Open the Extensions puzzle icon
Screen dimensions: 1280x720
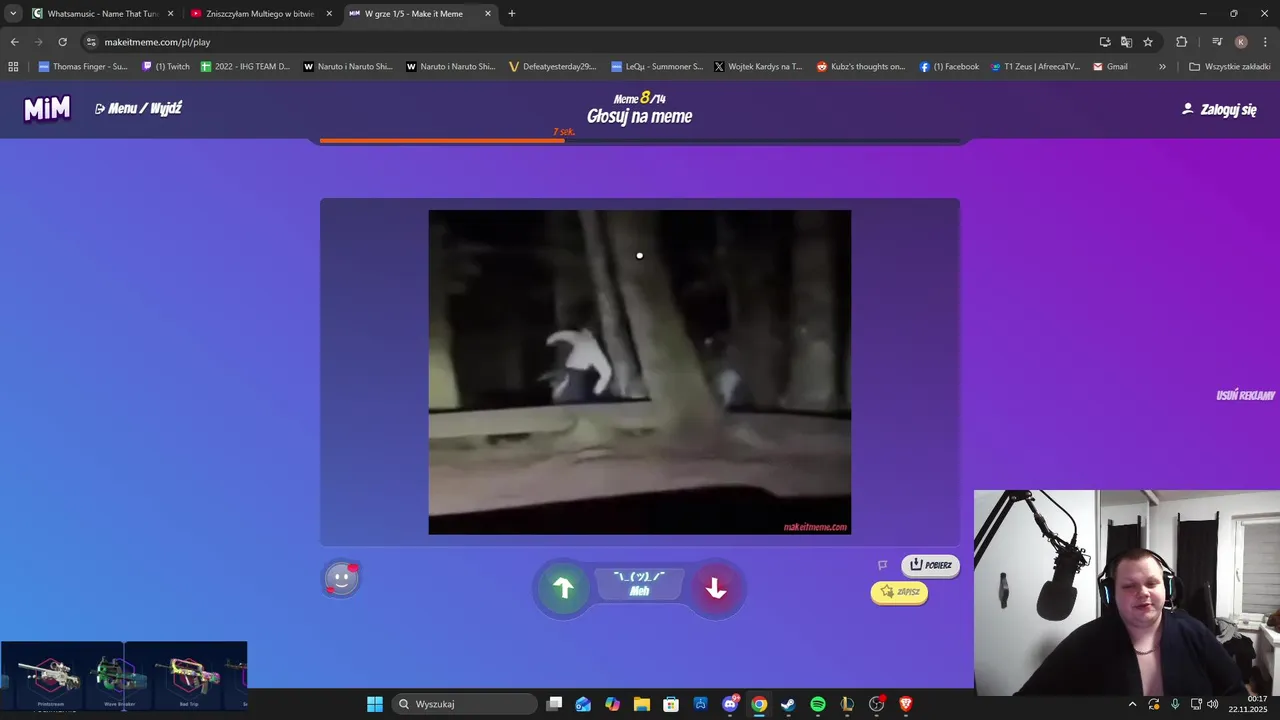[1182, 42]
